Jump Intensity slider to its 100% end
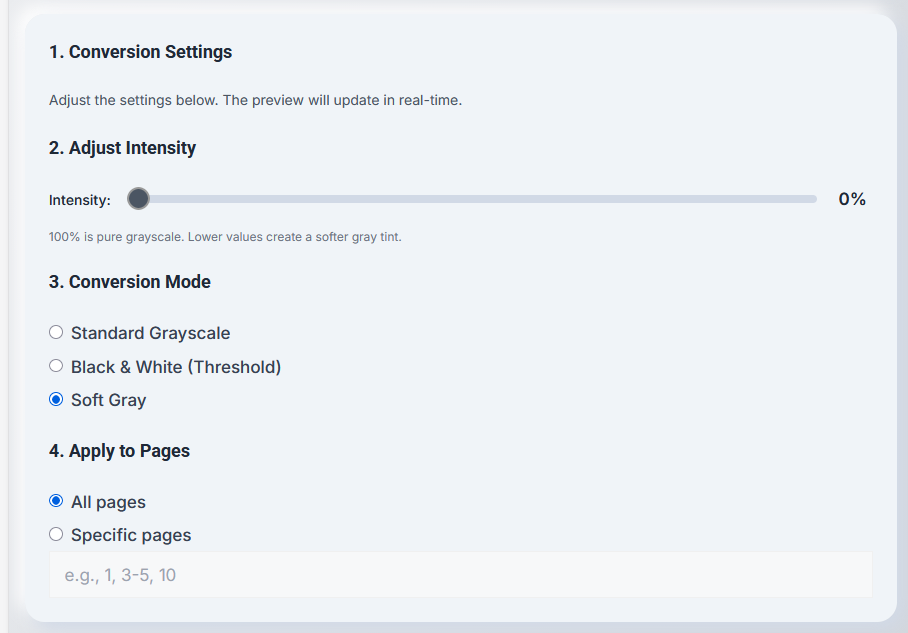The image size is (908, 633). tap(813, 199)
